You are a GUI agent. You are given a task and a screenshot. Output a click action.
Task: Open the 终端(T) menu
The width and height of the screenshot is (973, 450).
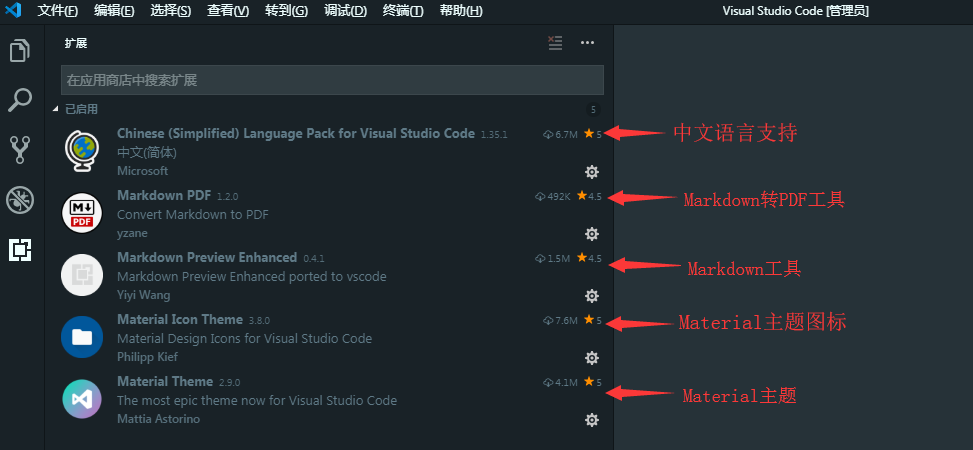click(403, 11)
